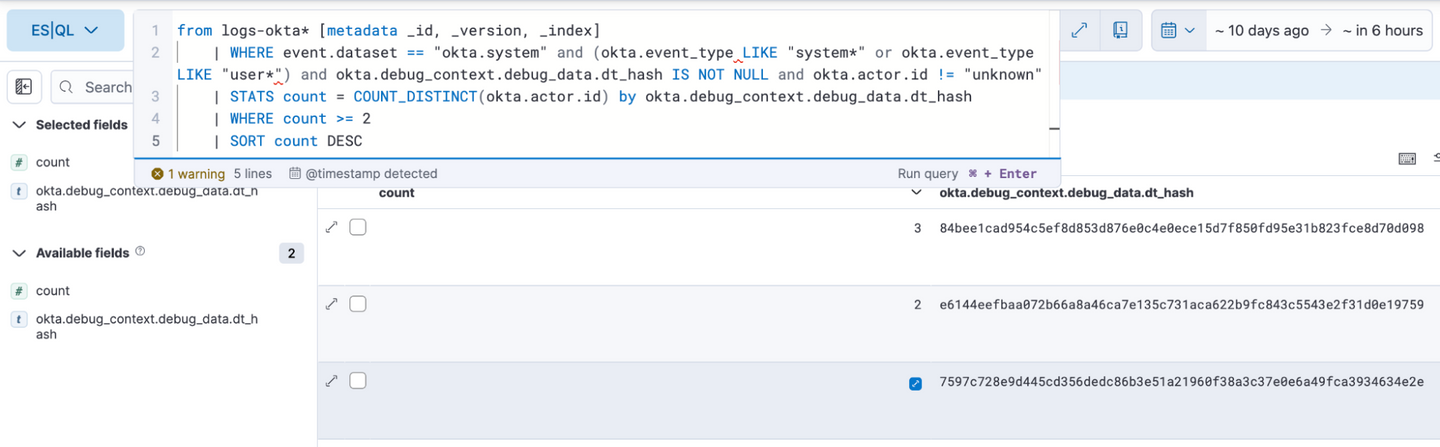This screenshot has height=447, width=1440.
Task: Open calendar quick date menu
Action: pos(1177,30)
